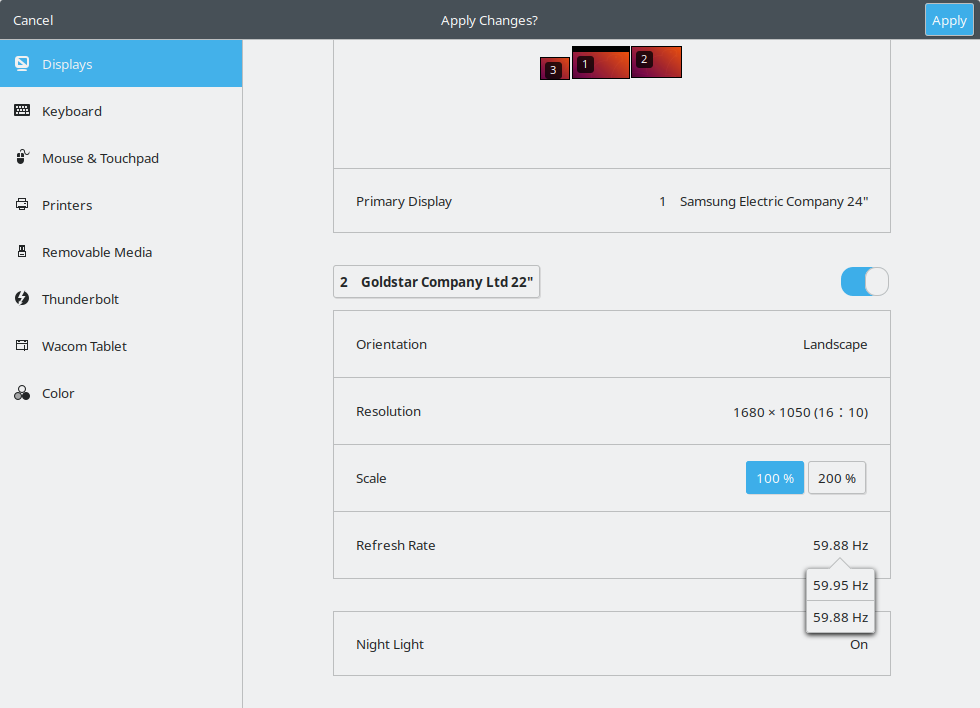
Task: Open the Keyboard settings panel
Action: 121,111
